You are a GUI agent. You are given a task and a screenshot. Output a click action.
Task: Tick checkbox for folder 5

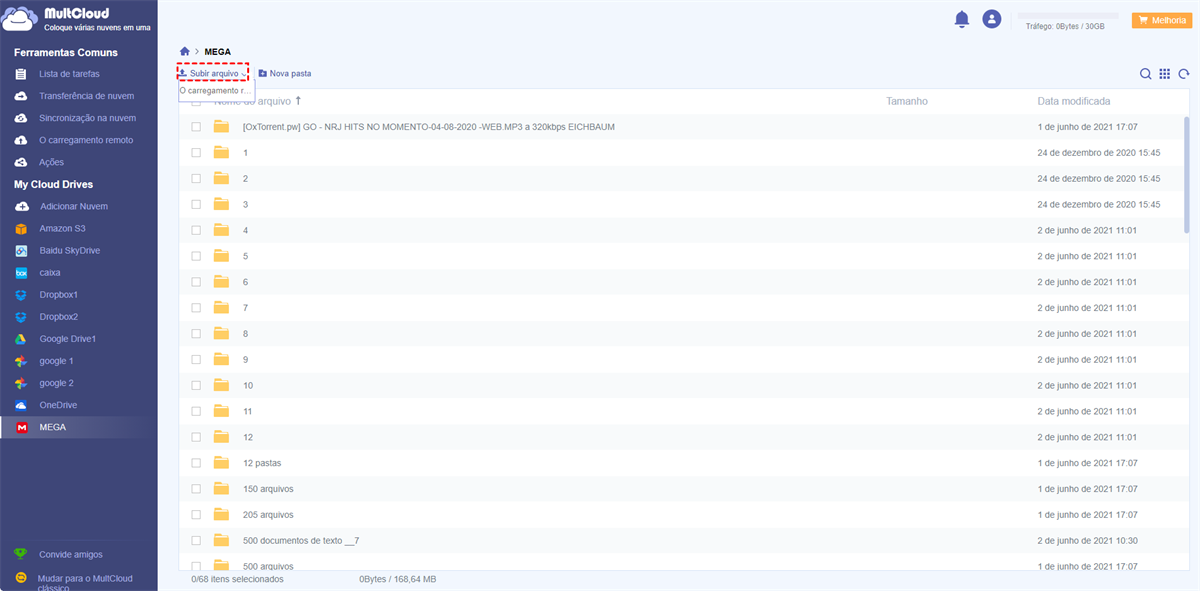[x=196, y=256]
